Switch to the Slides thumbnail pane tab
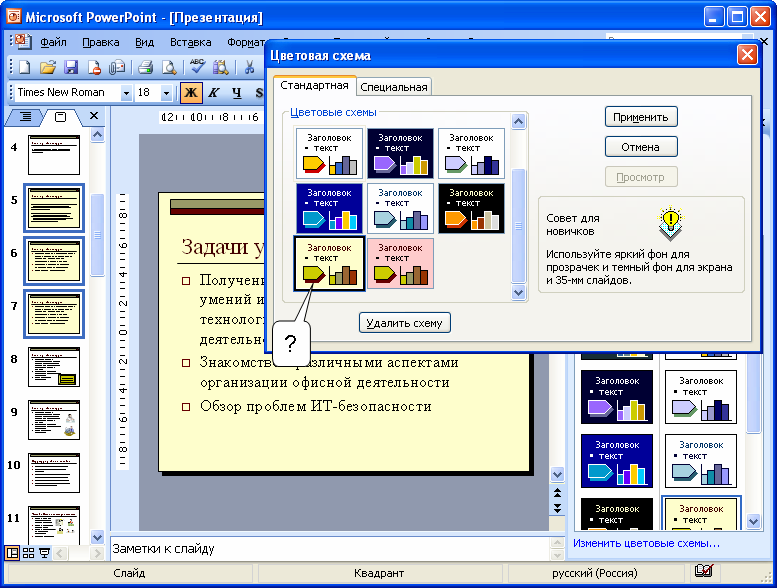Viewport: 777px width, 588px height. pos(60,117)
